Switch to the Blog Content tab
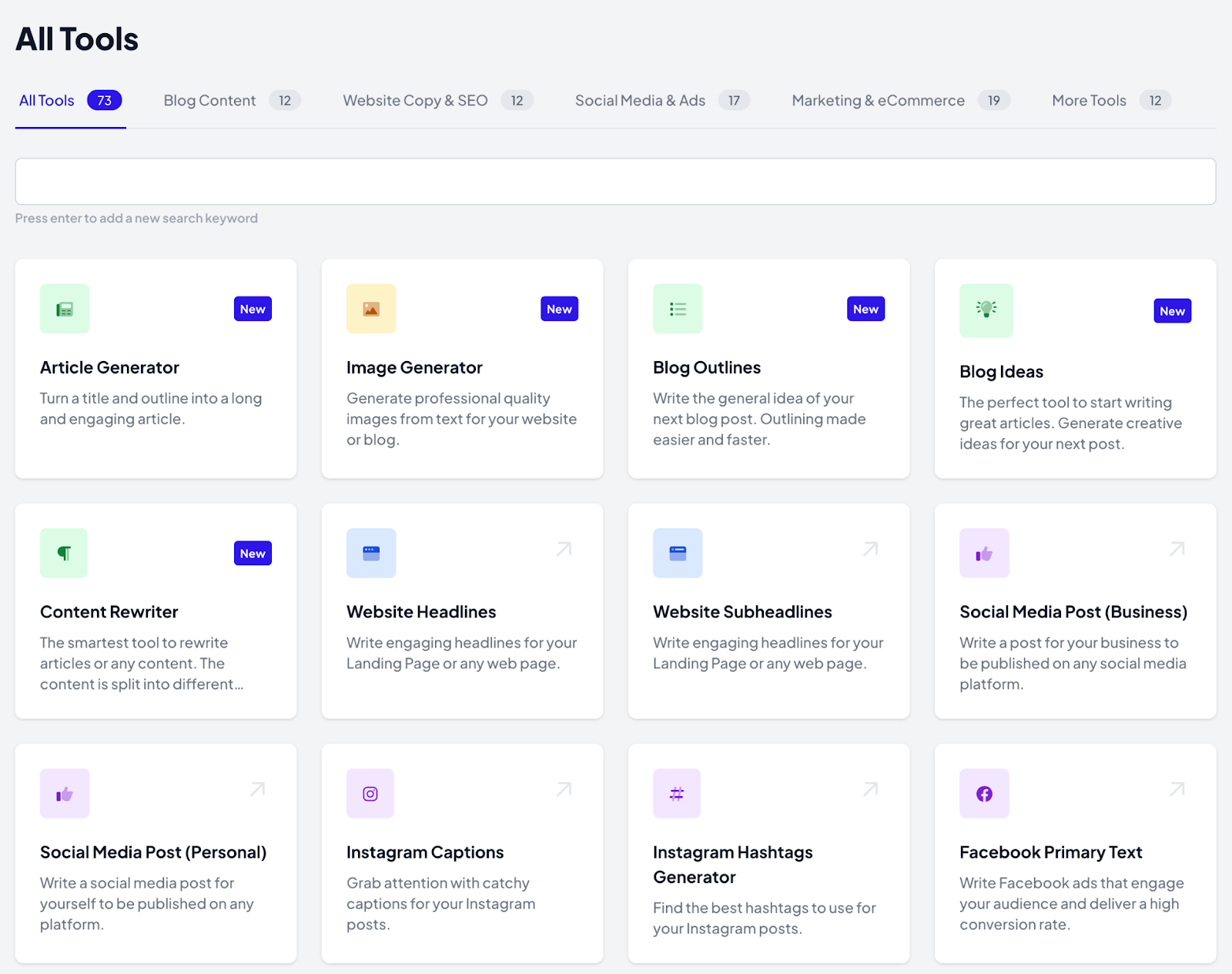Screen dimensions: 1232x974 209,100
